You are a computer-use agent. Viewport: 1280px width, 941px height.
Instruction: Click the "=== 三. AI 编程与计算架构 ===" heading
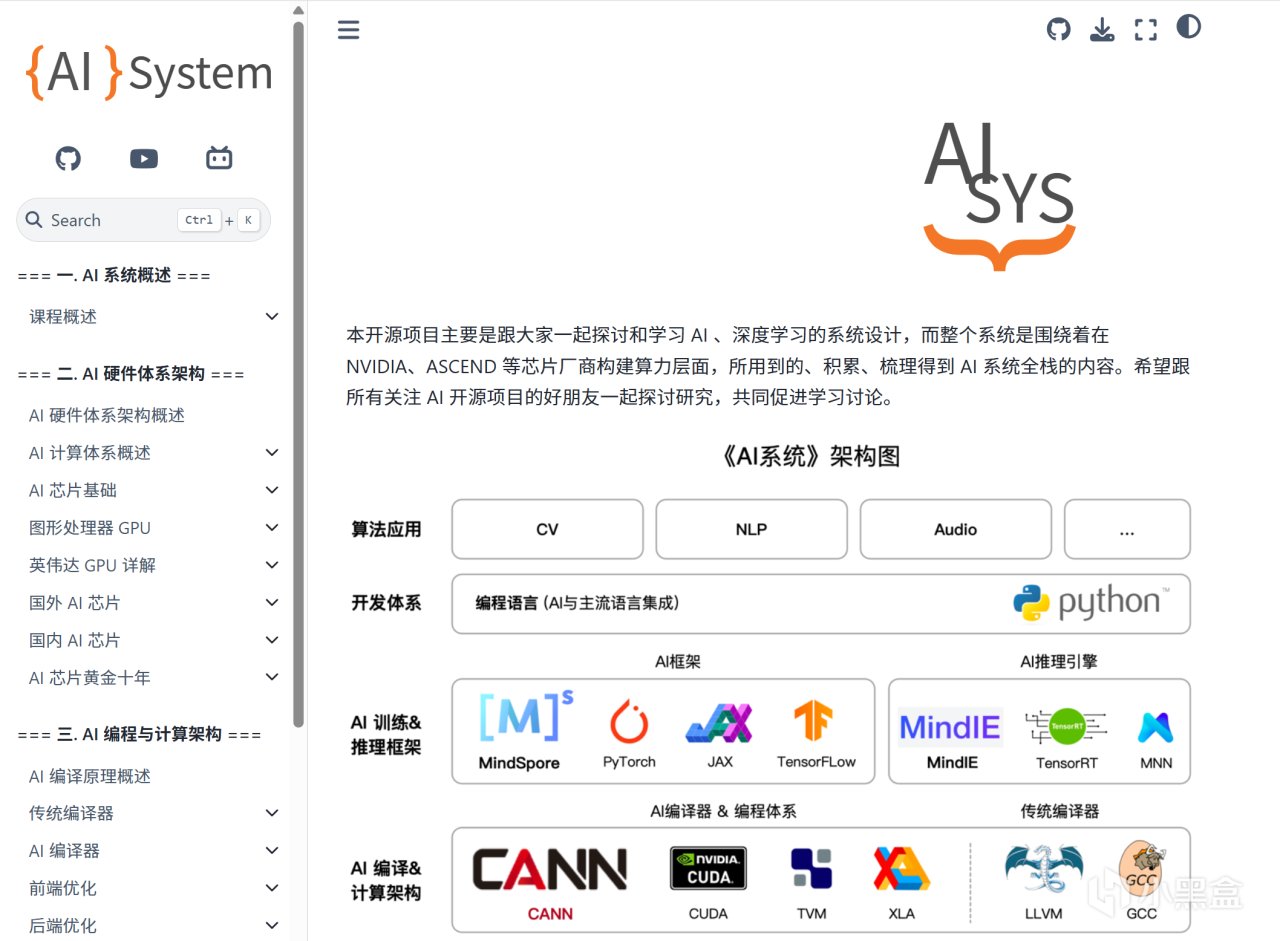coord(139,734)
